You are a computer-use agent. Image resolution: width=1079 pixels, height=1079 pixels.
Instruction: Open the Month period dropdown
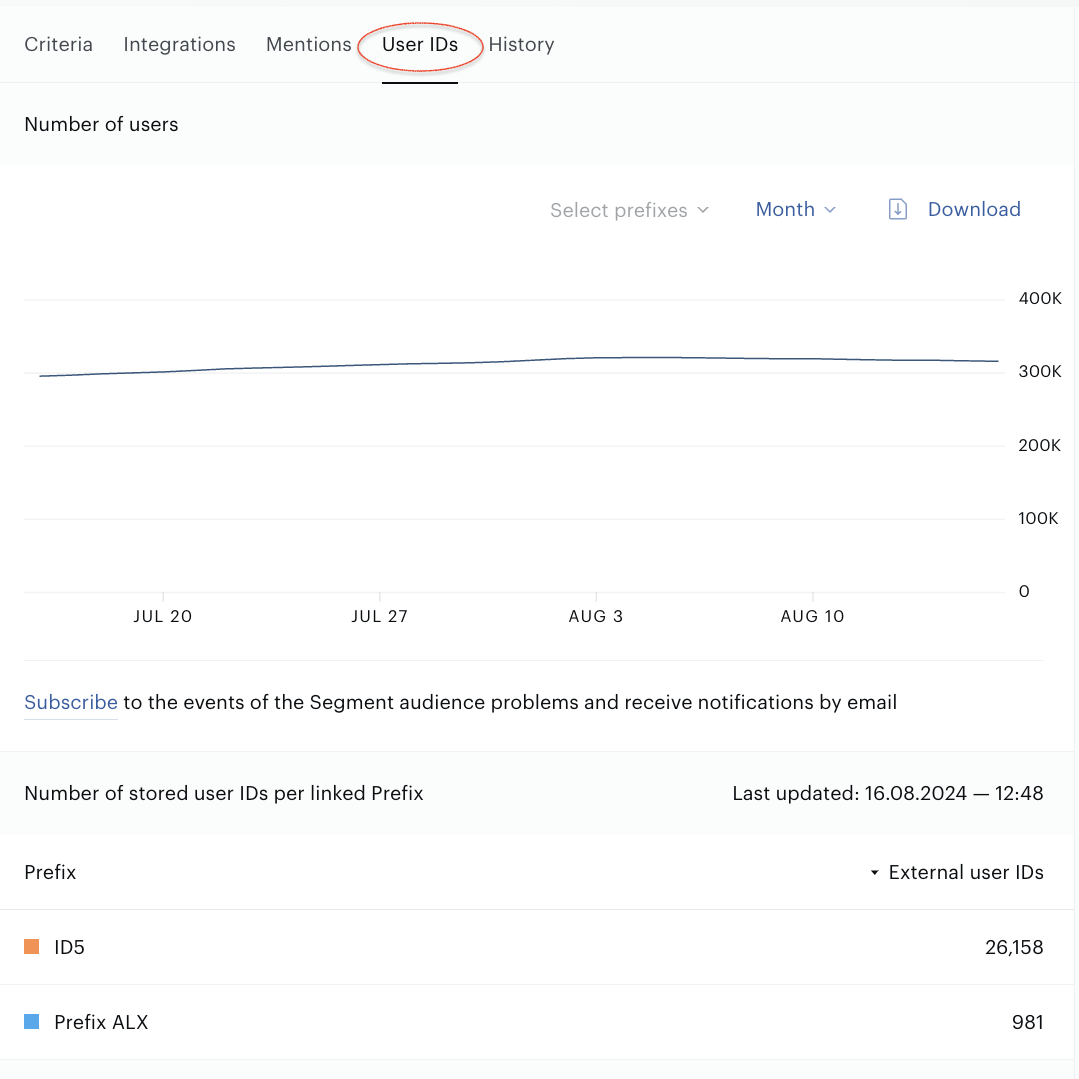[795, 209]
